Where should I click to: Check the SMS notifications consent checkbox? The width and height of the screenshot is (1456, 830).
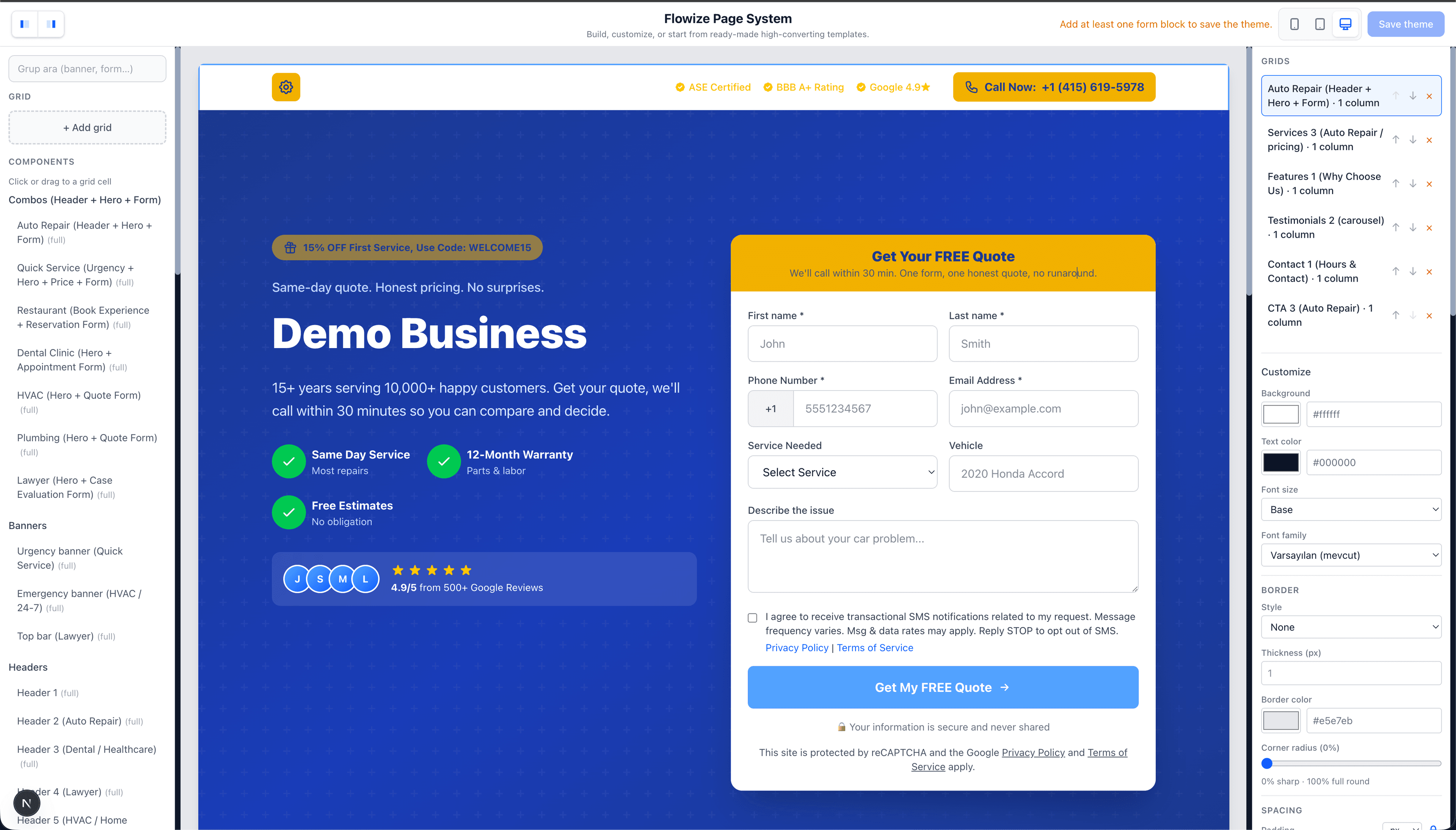(x=752, y=617)
